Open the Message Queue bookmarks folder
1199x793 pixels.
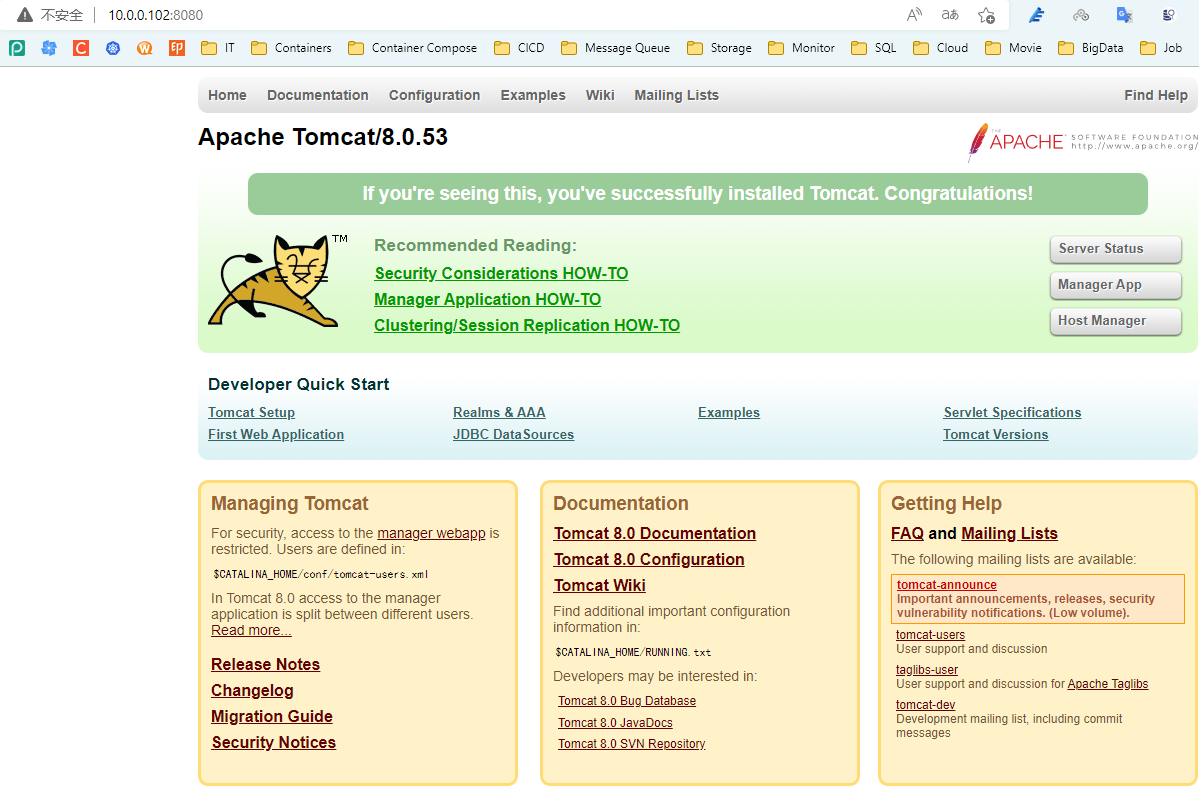[x=616, y=48]
